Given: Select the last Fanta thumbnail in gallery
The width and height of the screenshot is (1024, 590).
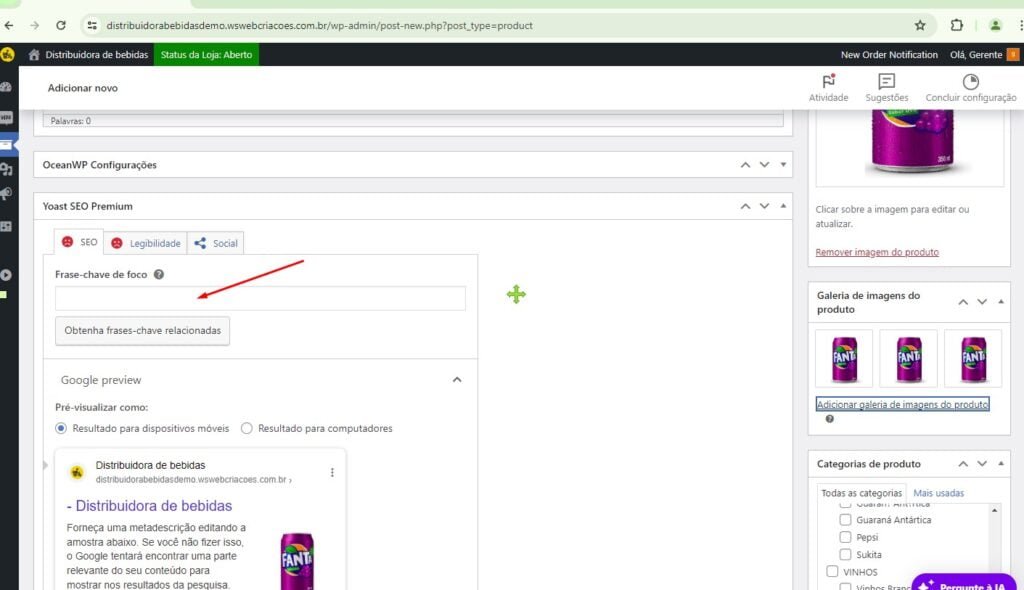Looking at the screenshot, I should click(x=973, y=358).
